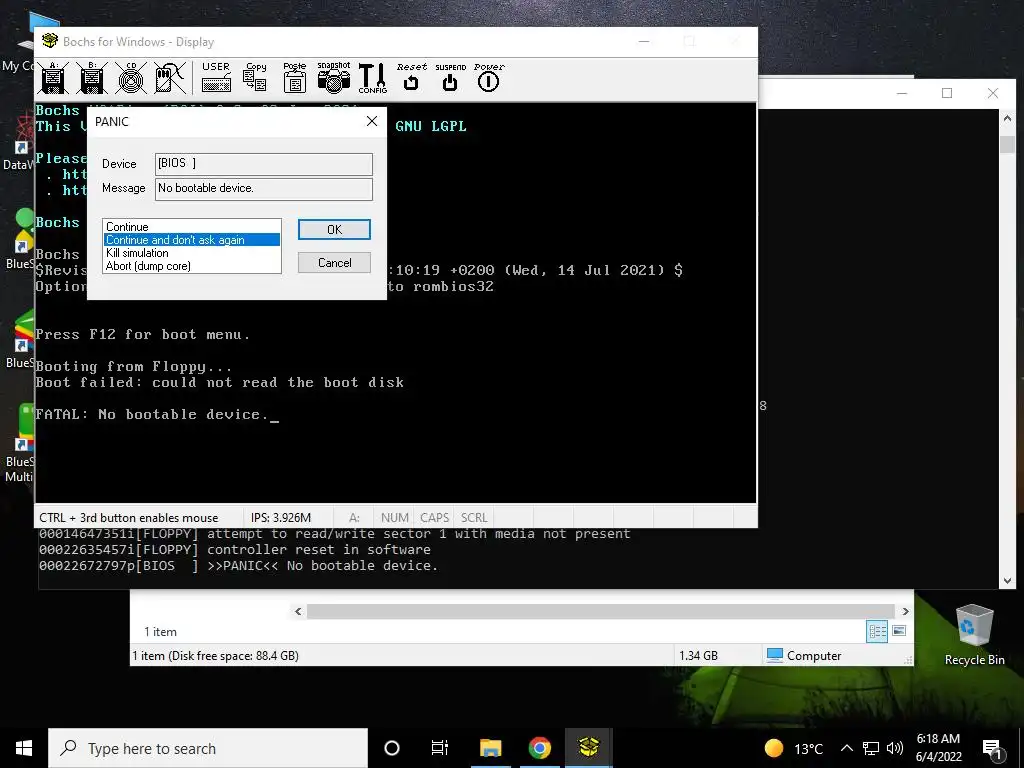Select 'Abort (dump core)' option
Viewport: 1024px width, 768px height.
pyautogui.click(x=192, y=266)
